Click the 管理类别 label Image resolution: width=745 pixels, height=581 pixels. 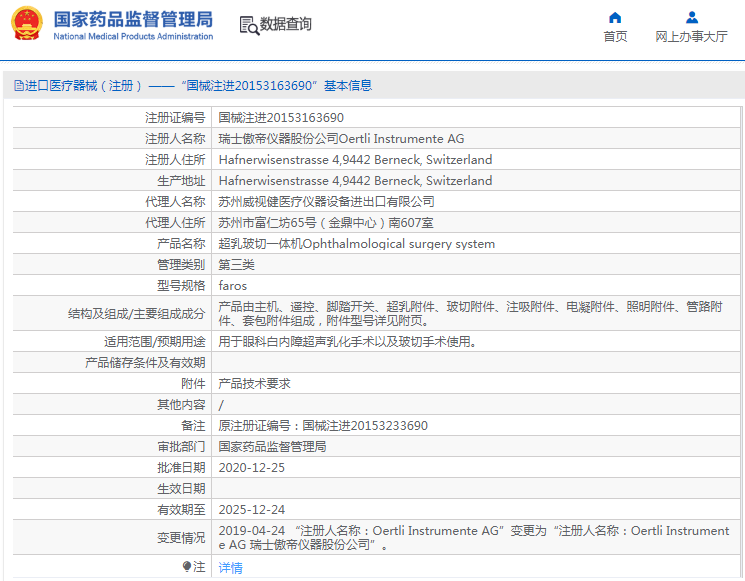(x=181, y=265)
